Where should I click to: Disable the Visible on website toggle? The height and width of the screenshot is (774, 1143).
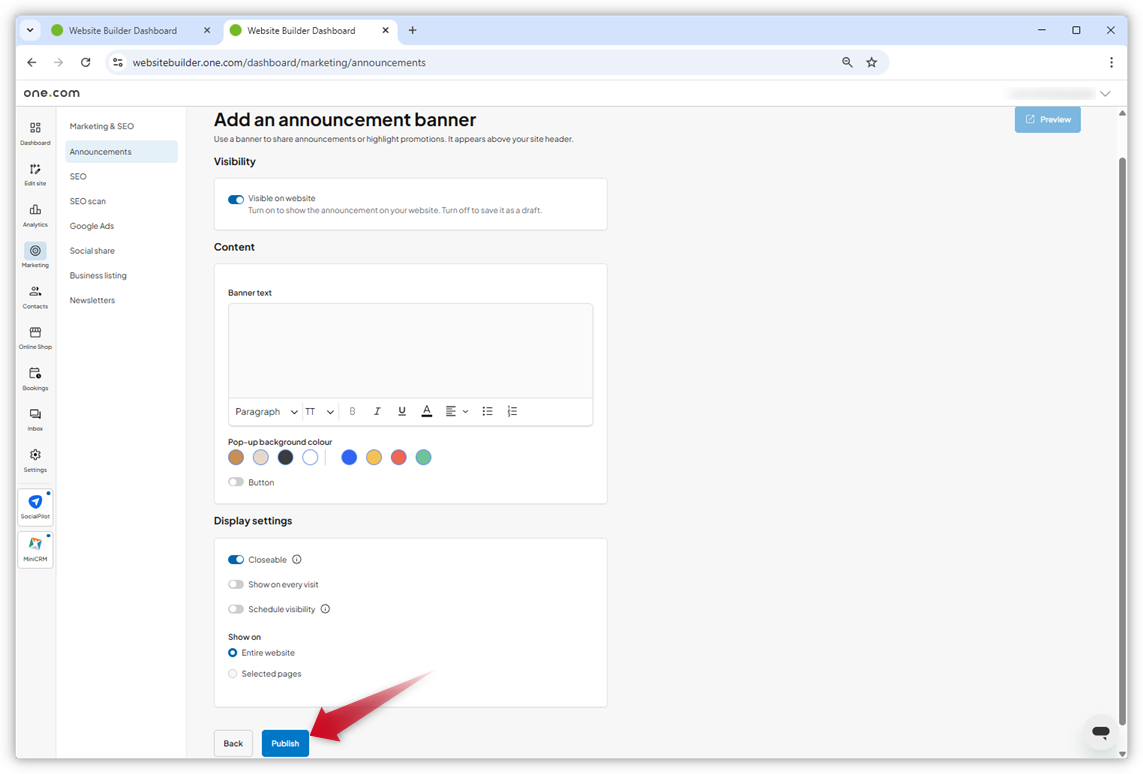click(x=234, y=199)
